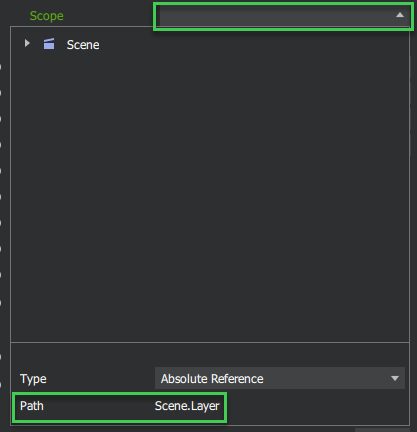Click the Path label
This screenshot has width=417, height=432.
coord(32,406)
